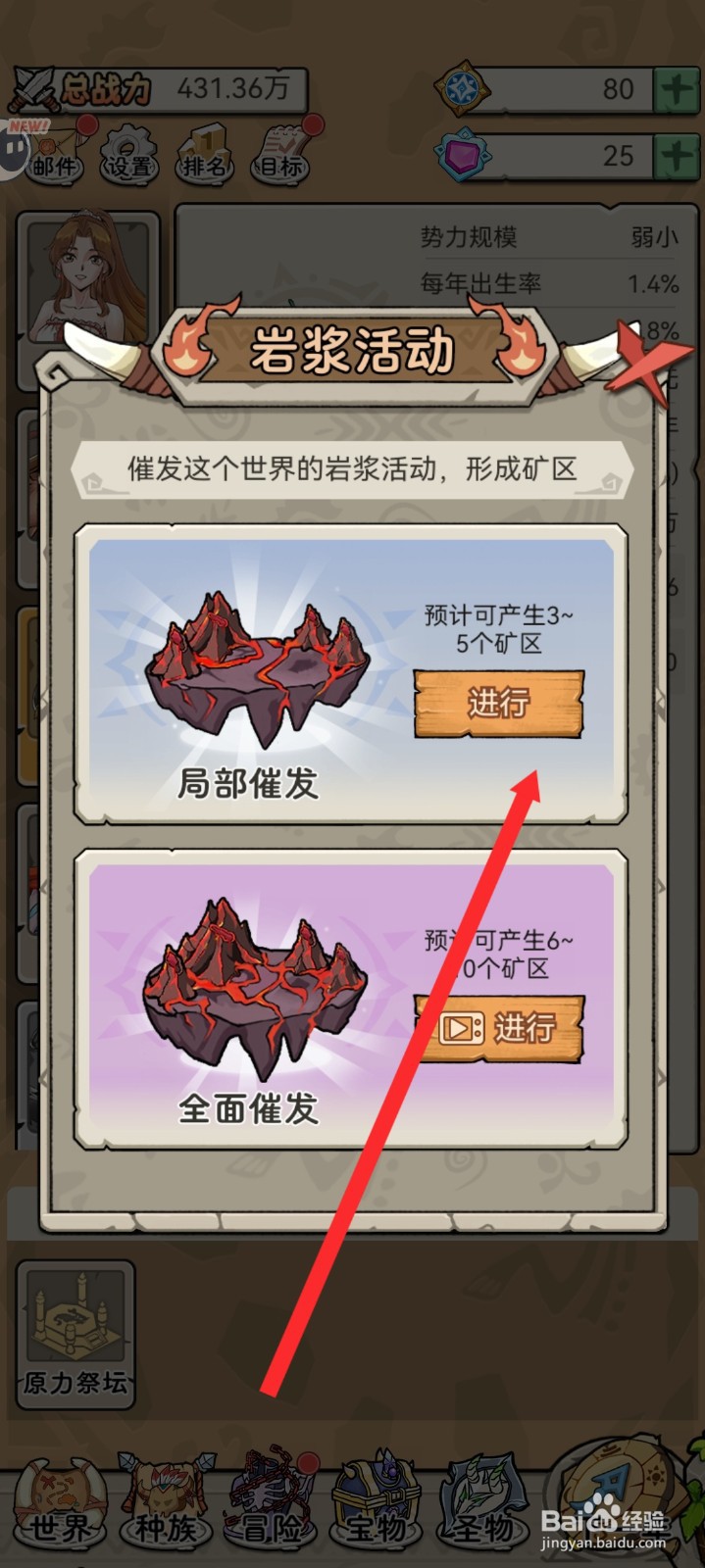Switch to the 种族 tab
Viewport: 705px width, 1568px height.
click(166, 1500)
